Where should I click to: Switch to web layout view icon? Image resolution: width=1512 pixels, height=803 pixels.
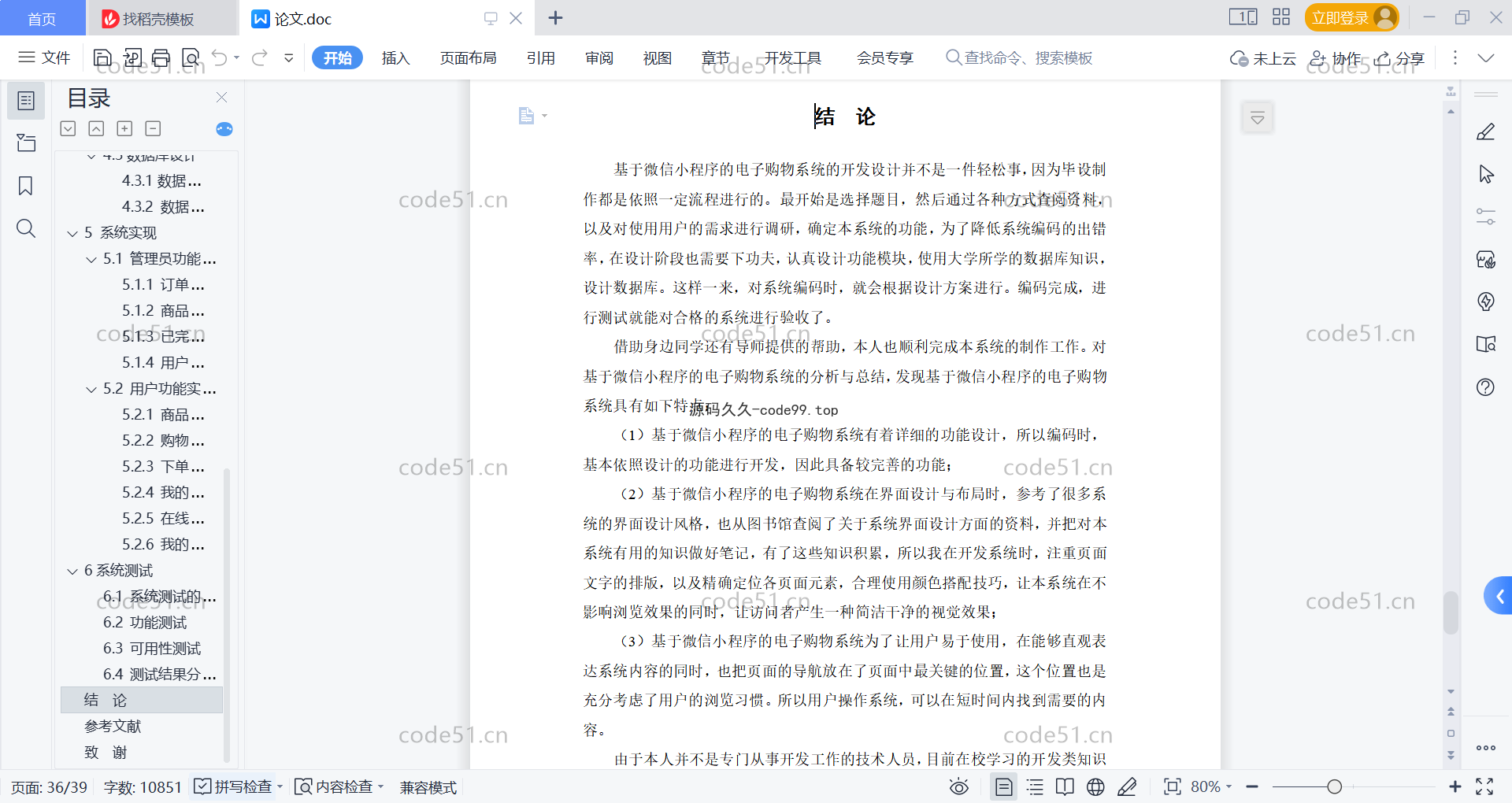tap(1095, 786)
